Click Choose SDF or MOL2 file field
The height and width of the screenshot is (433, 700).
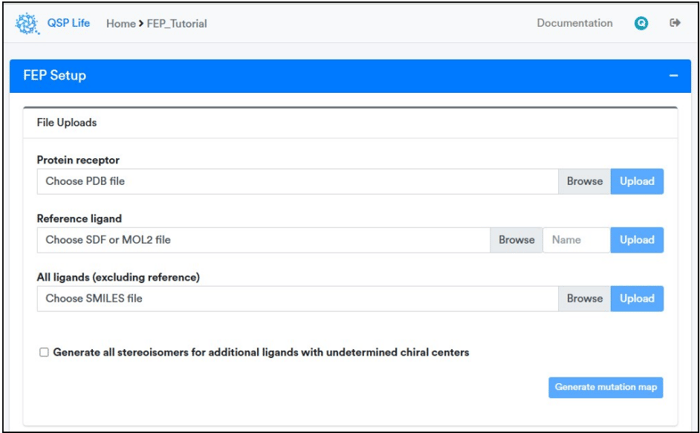pos(264,240)
